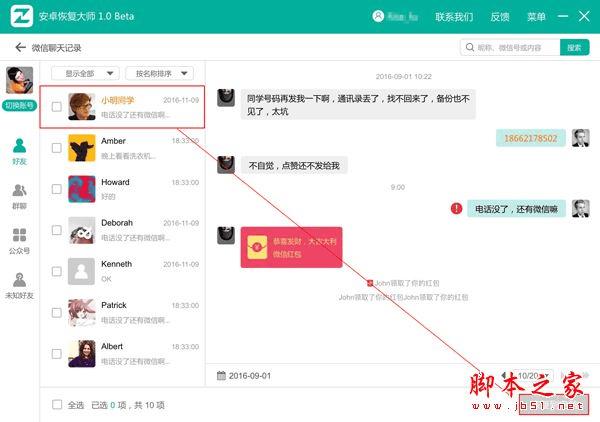This screenshot has height=422, width=600.
Task: Open 群聊 group chats section
Action: (19, 196)
